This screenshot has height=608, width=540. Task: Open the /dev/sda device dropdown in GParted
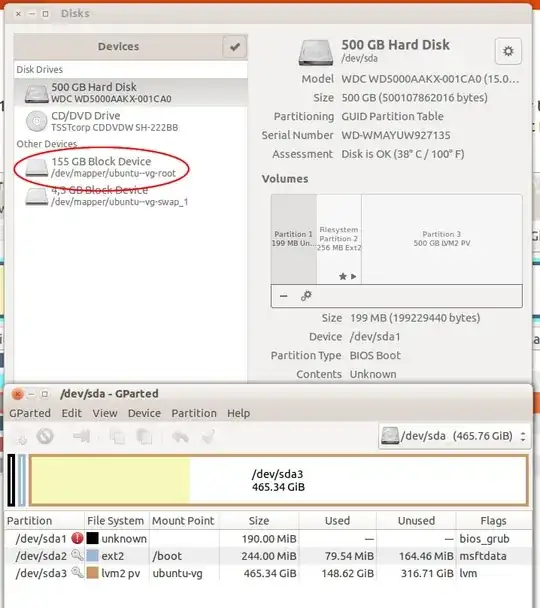[x=454, y=436]
